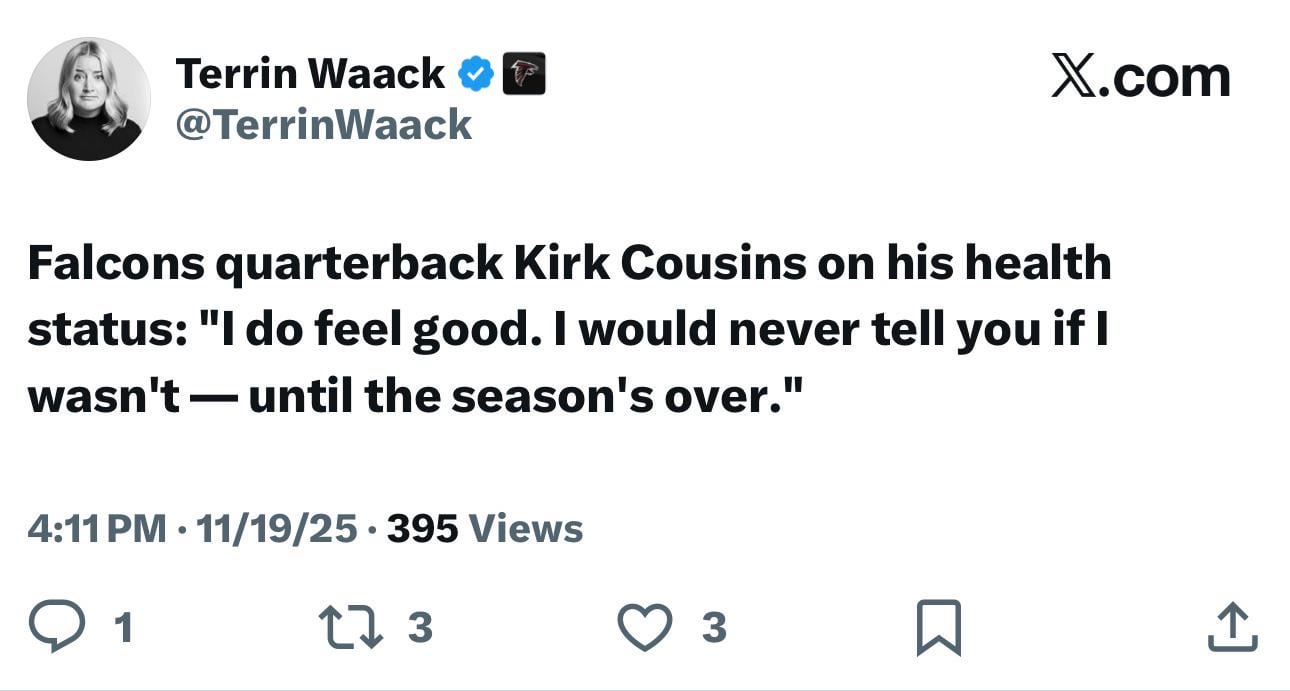Click the blue verified checkmark badge
This screenshot has width=1290, height=691.
point(475,74)
